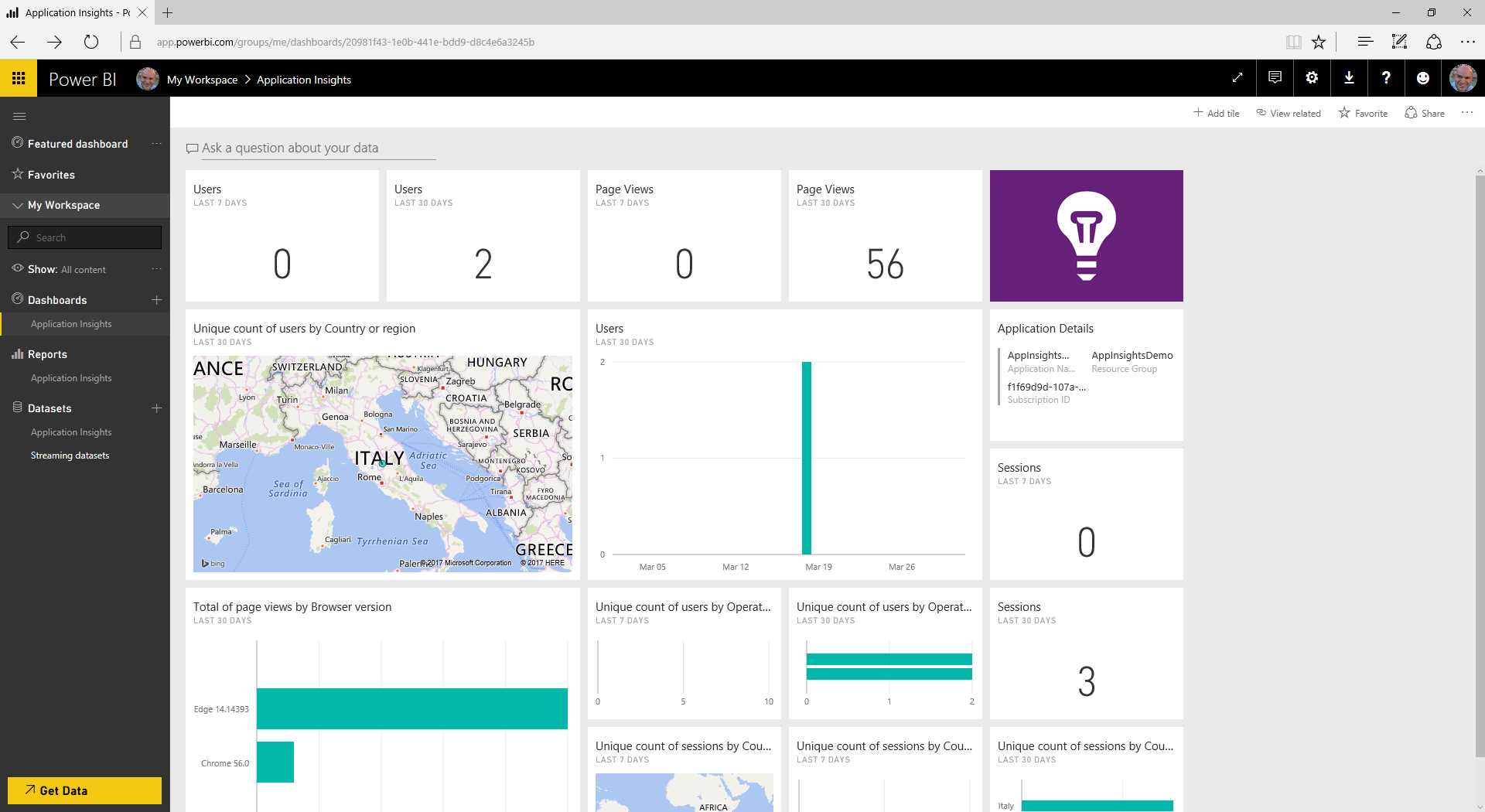The image size is (1485, 812).
Task: Navigate to My Workspace via the breadcrumb
Action: tap(202, 79)
